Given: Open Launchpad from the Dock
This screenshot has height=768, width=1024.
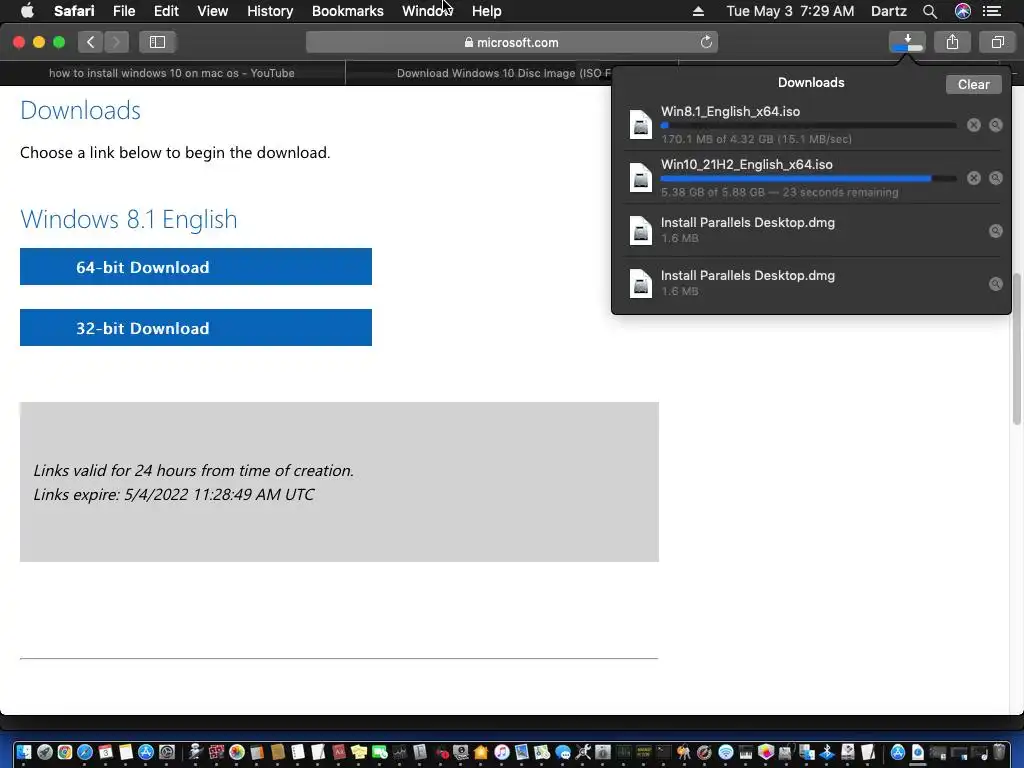Looking at the screenshot, I should [44, 752].
